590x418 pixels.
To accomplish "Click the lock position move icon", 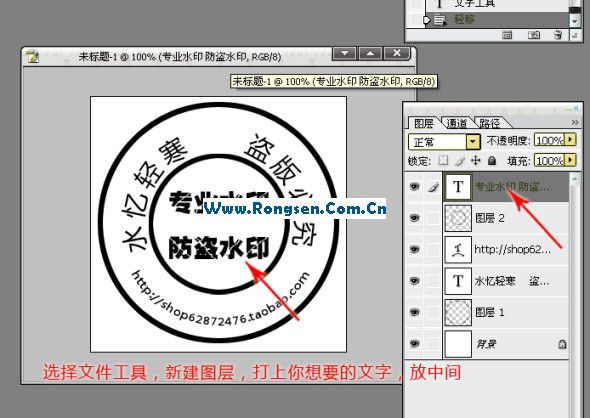I will coord(476,161).
